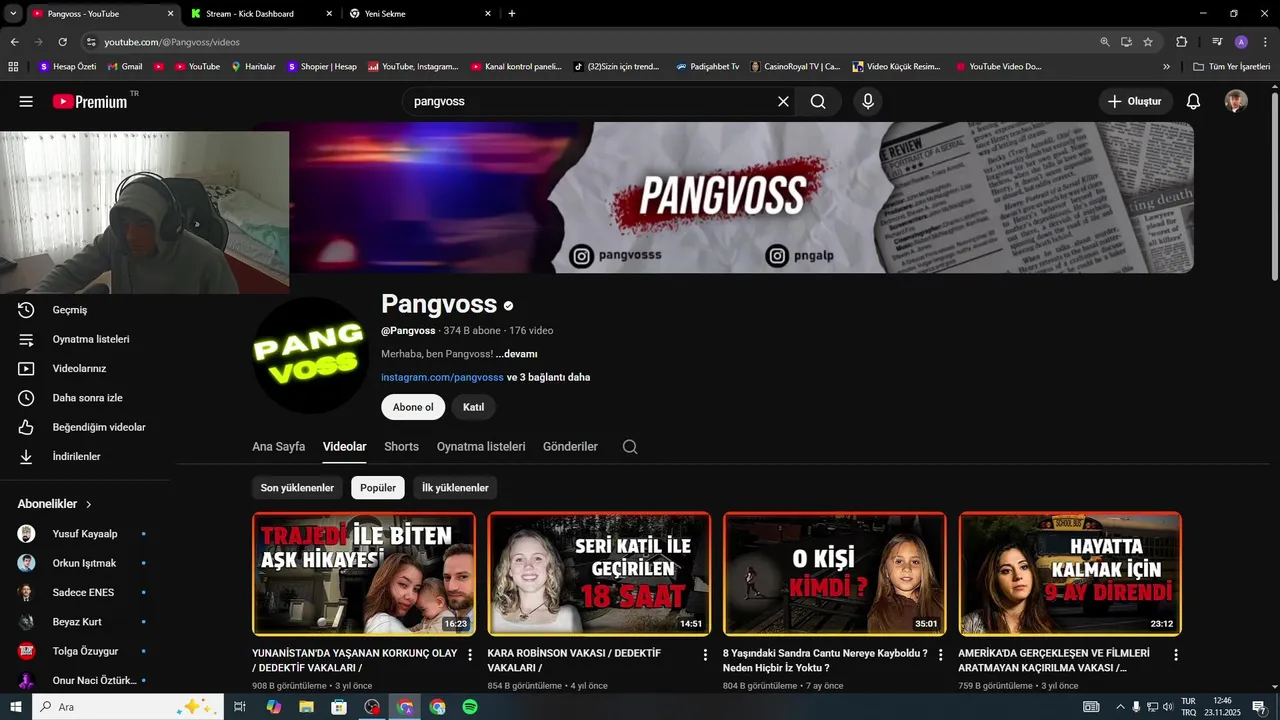Viewport: 1280px width, 720px height.
Task: Switch to the Yeni Sekme browser tab
Action: tap(418, 14)
